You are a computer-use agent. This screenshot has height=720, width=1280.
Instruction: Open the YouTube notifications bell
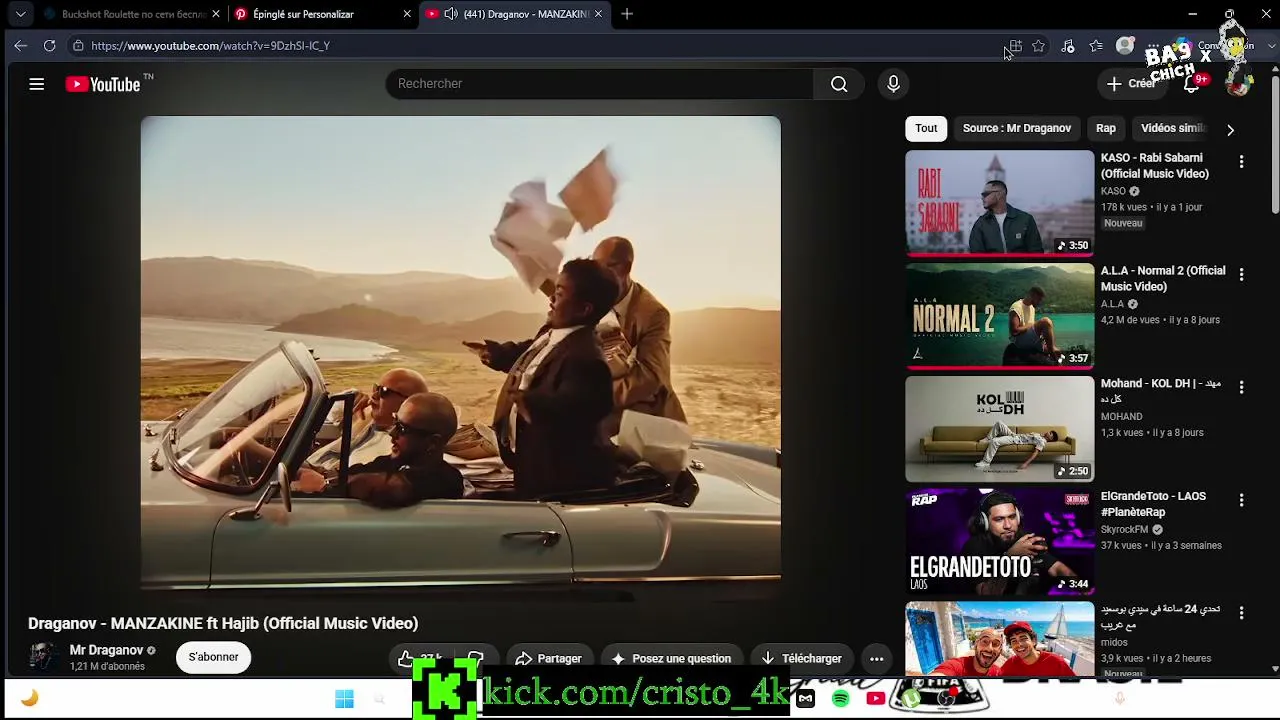click(1191, 84)
